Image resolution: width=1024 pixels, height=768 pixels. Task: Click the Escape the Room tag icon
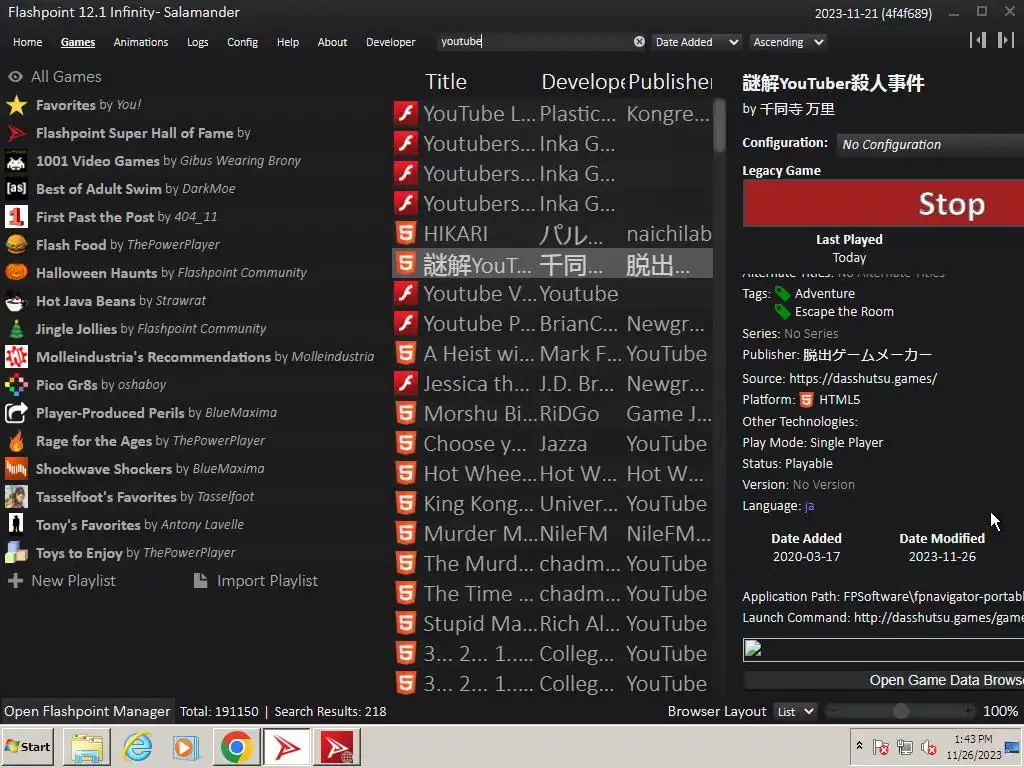tap(782, 312)
